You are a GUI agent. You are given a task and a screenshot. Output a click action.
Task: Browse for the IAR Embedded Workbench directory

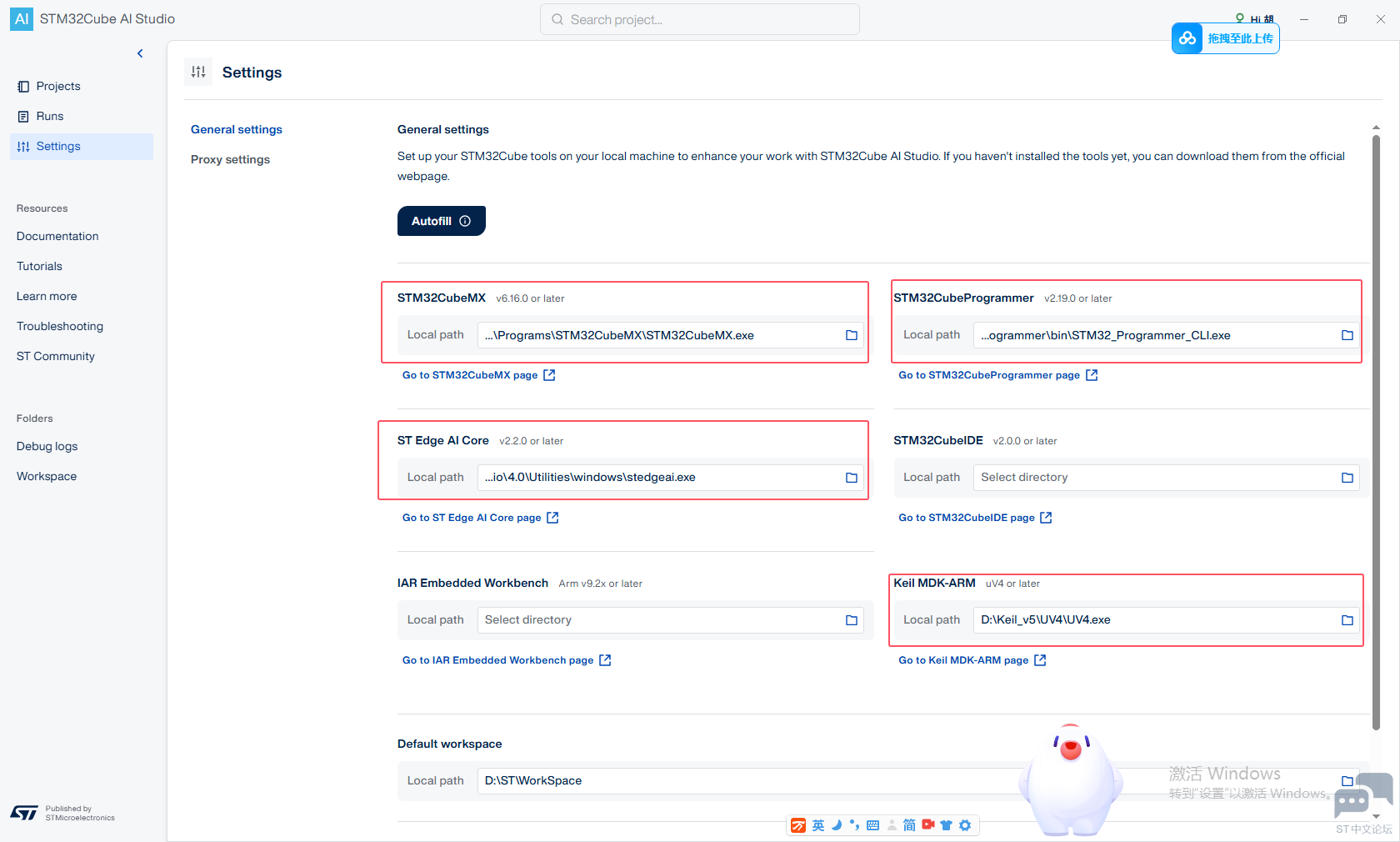tap(852, 620)
